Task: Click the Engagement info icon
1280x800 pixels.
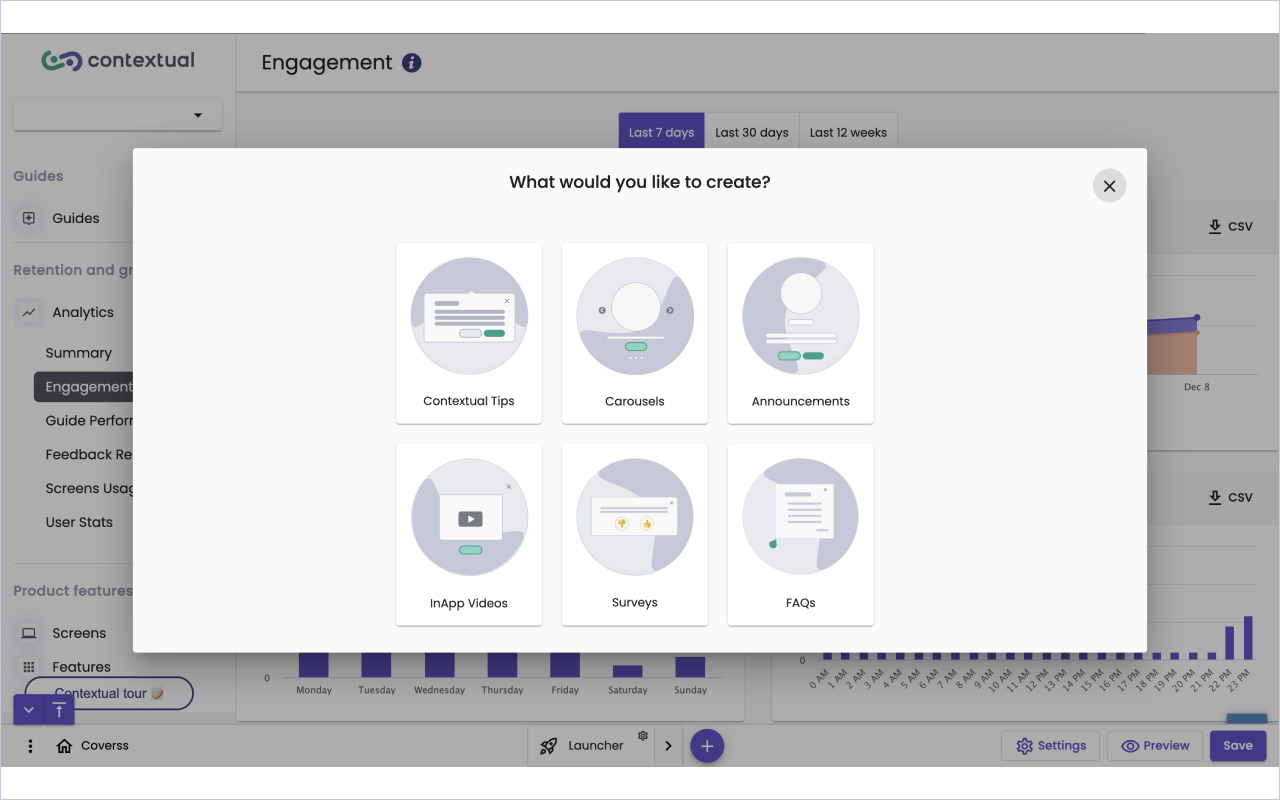Action: (412, 63)
